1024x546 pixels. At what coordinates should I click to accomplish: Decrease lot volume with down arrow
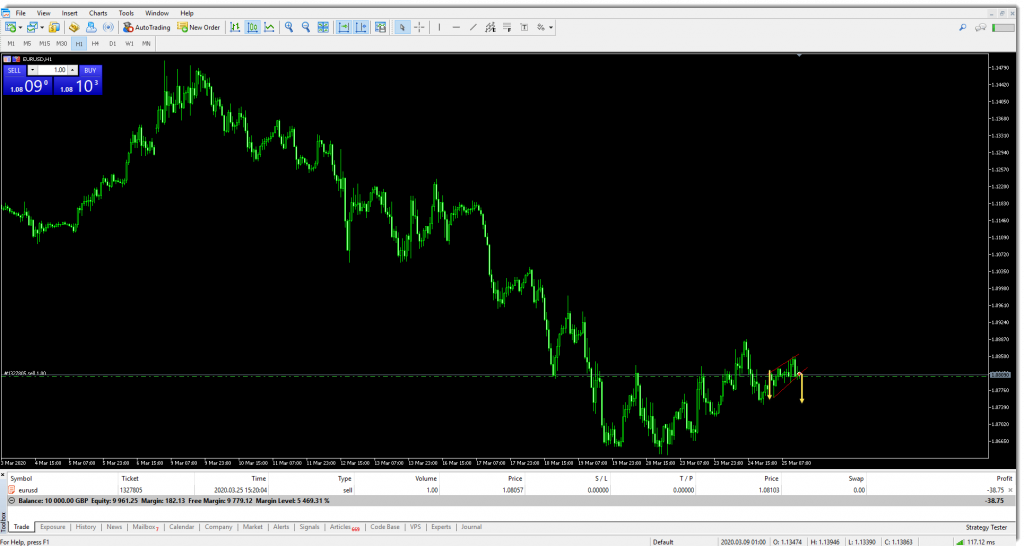(33, 70)
